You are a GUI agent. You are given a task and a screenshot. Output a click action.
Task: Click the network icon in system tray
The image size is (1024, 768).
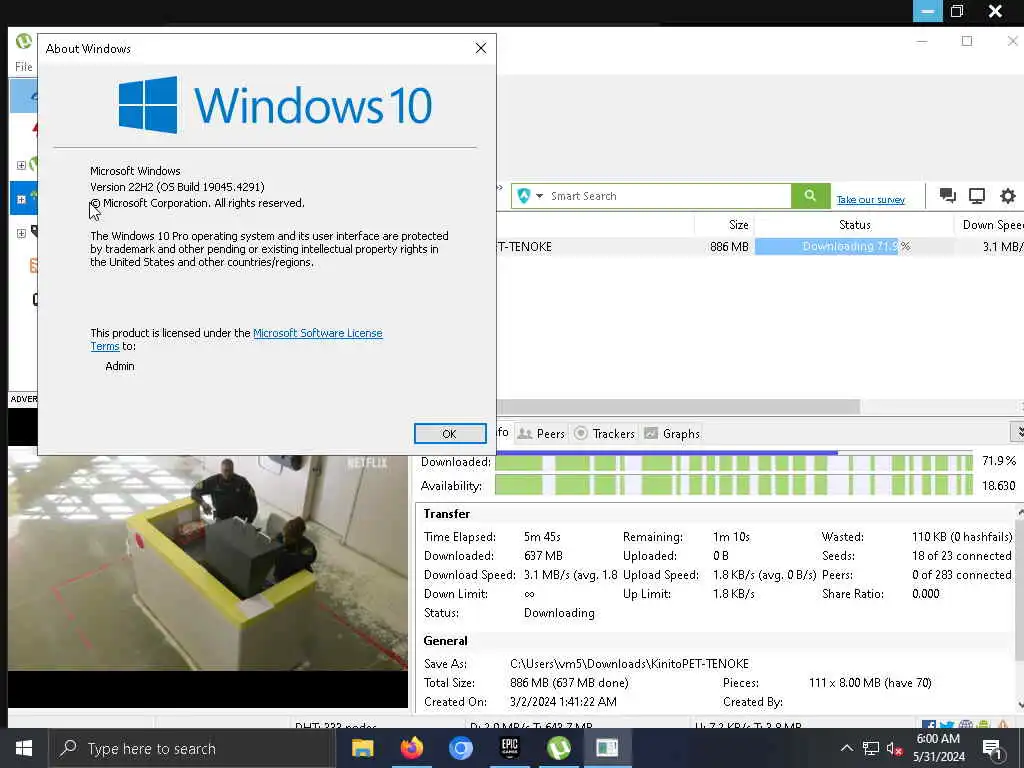(871, 748)
